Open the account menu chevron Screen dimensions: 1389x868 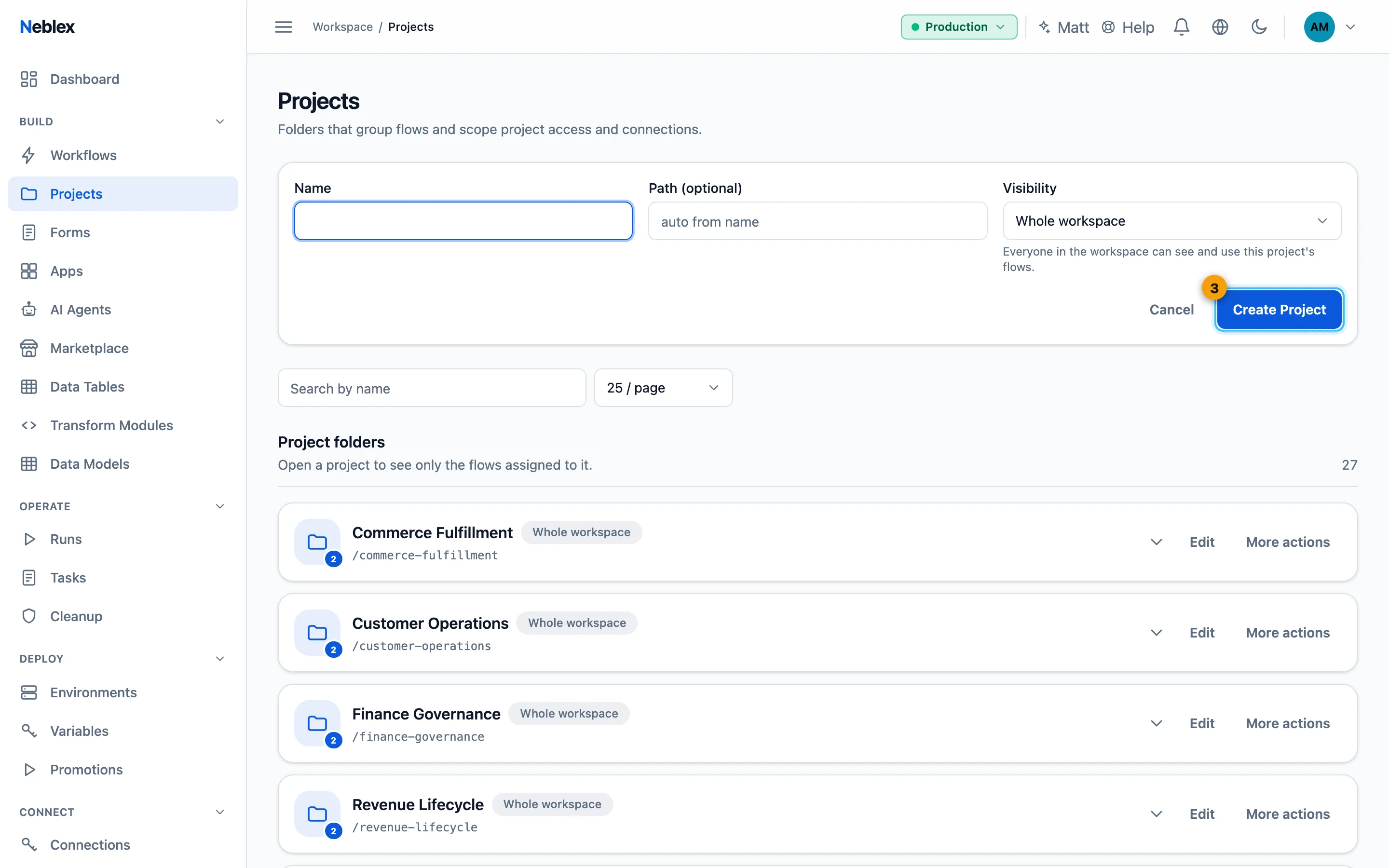(x=1350, y=27)
